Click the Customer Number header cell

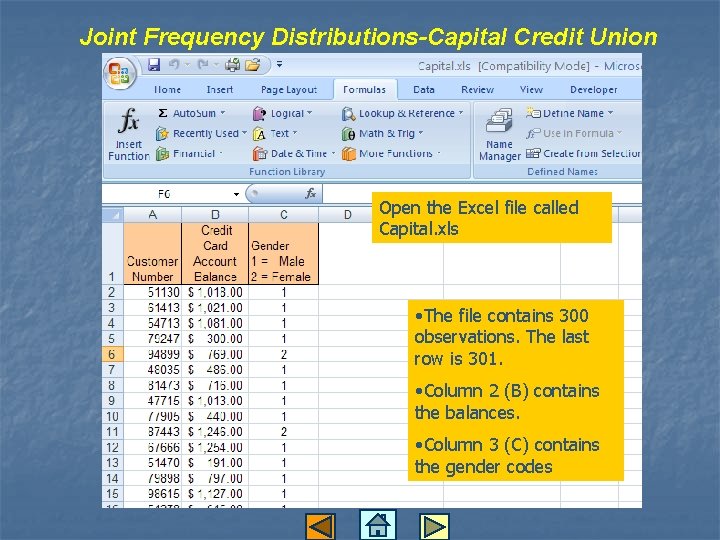(152, 253)
